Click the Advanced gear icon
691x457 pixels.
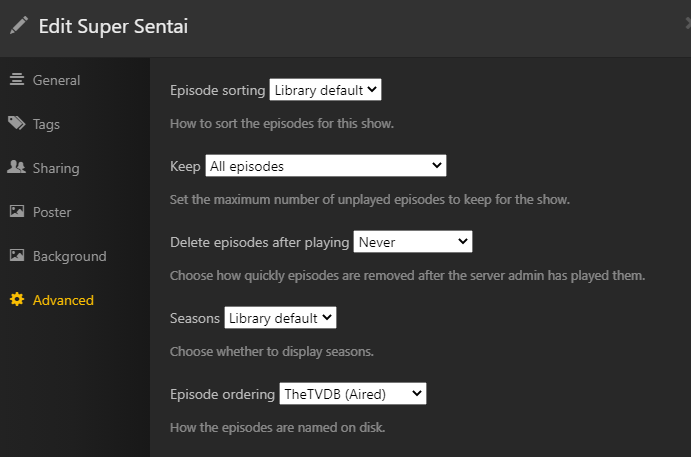[x=17, y=300]
